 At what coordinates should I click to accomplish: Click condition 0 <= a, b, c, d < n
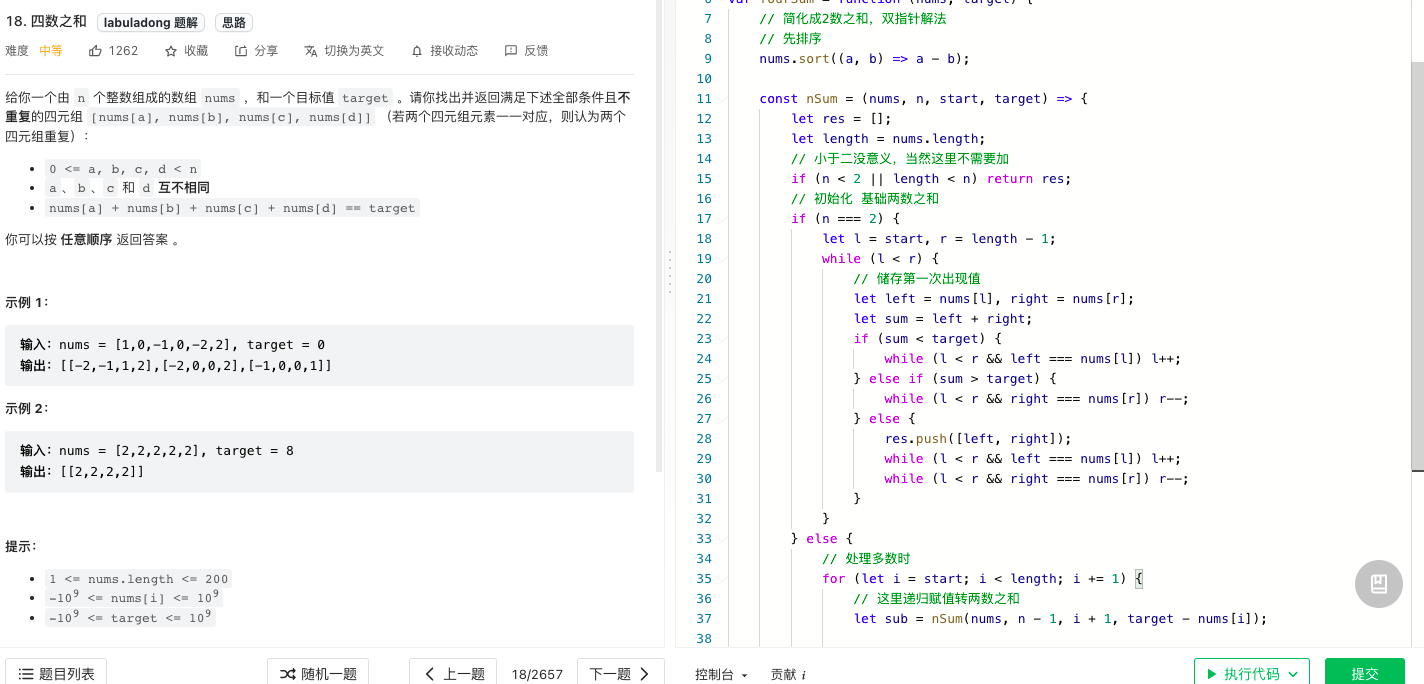[x=124, y=168]
